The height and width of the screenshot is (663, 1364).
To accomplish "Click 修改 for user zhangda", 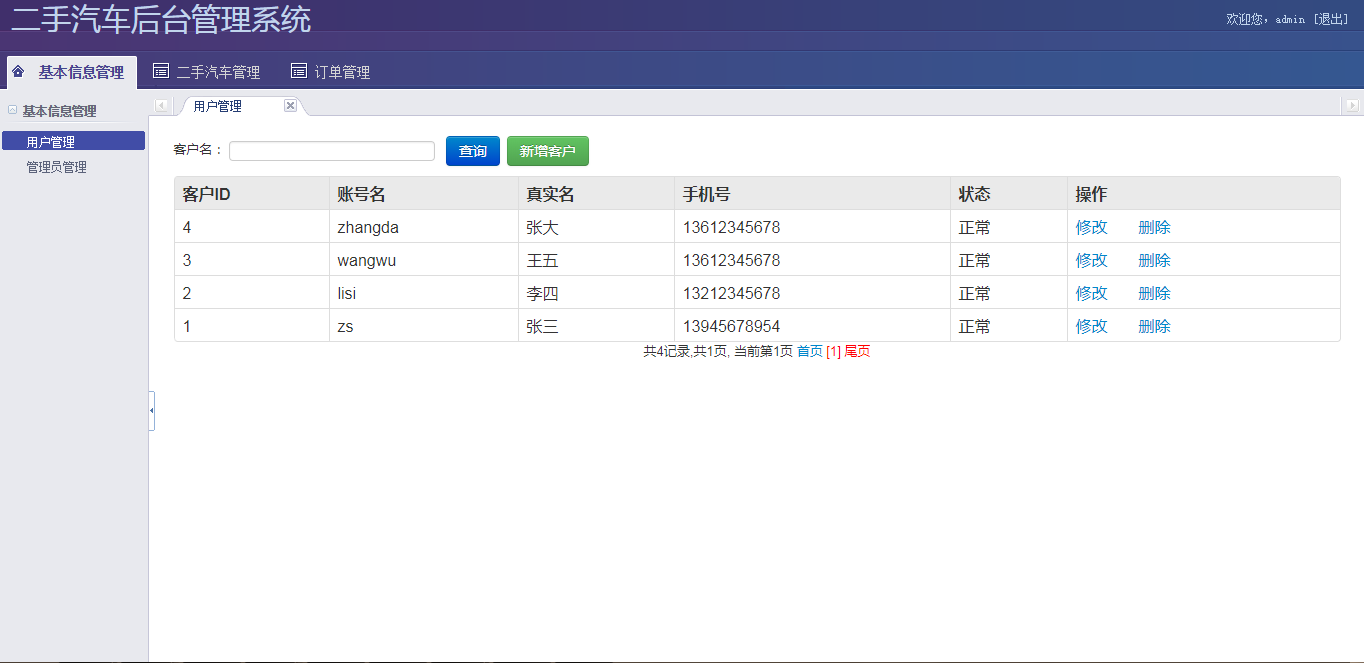I will pyautogui.click(x=1092, y=227).
